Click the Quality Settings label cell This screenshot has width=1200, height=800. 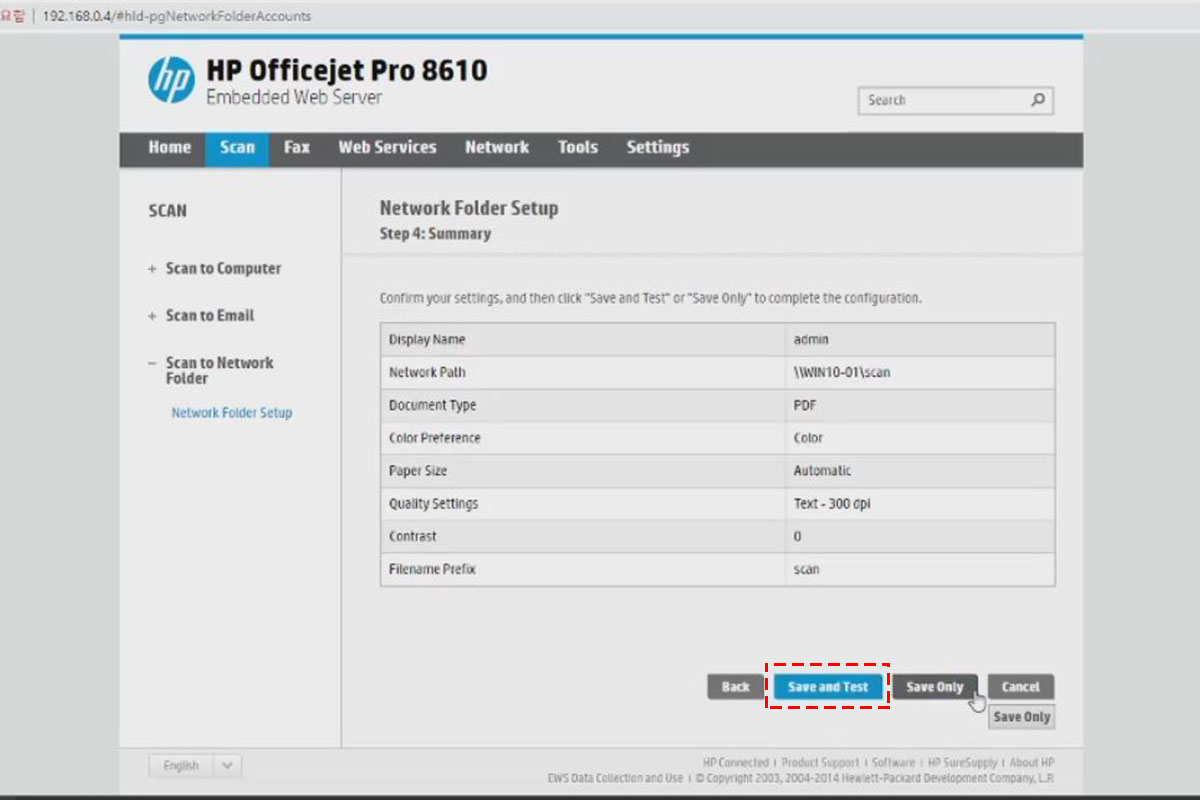pyautogui.click(x=582, y=504)
